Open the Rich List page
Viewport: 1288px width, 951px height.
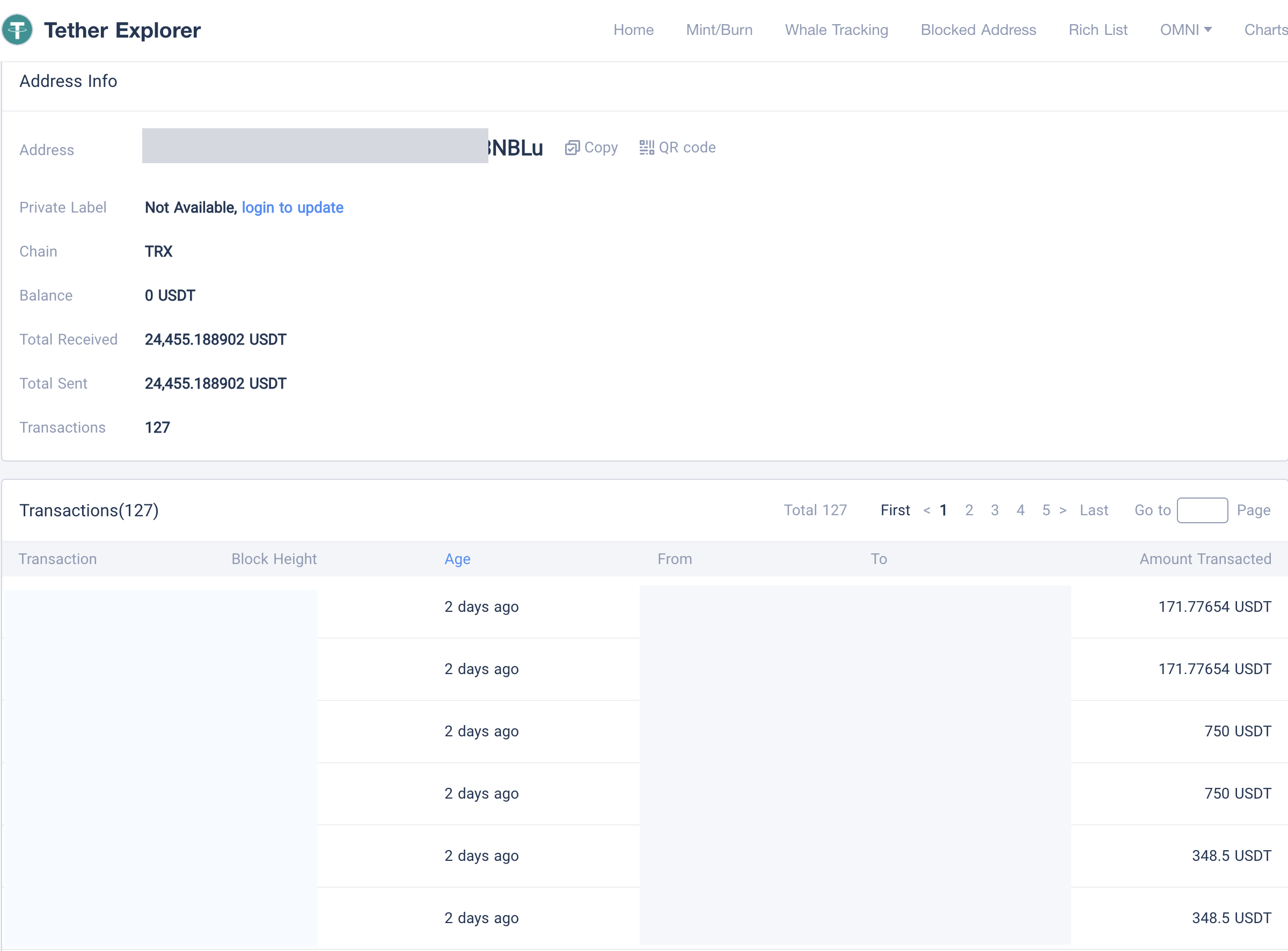click(x=1097, y=30)
